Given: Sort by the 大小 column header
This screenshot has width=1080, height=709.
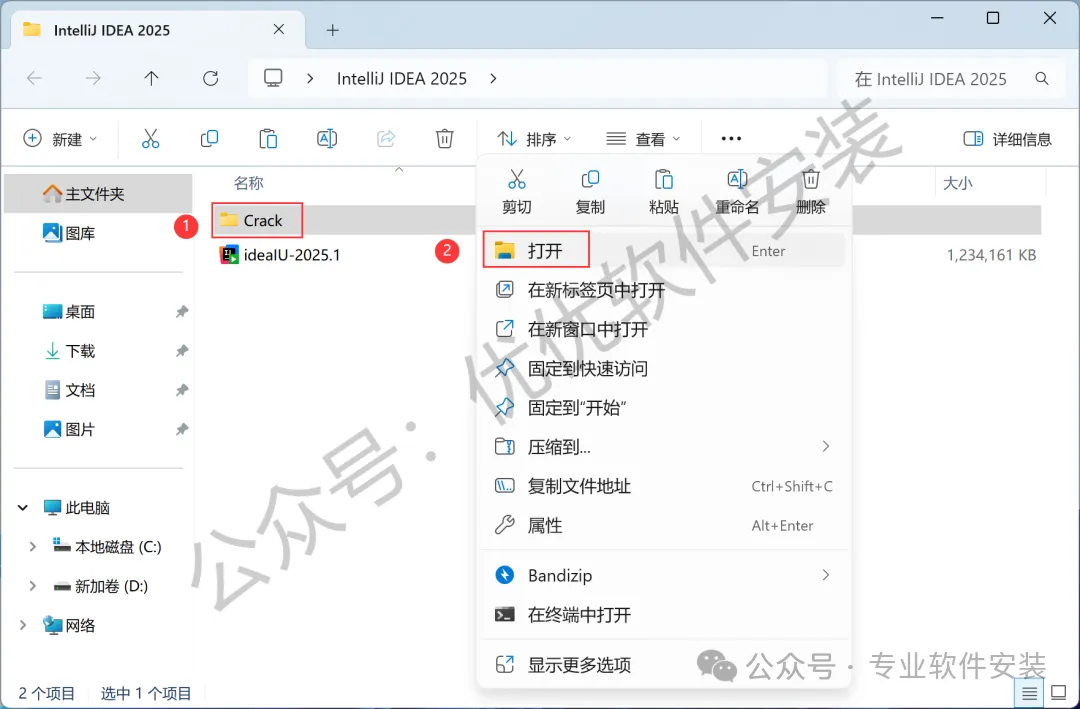Looking at the screenshot, I should pyautogui.click(x=957, y=183).
